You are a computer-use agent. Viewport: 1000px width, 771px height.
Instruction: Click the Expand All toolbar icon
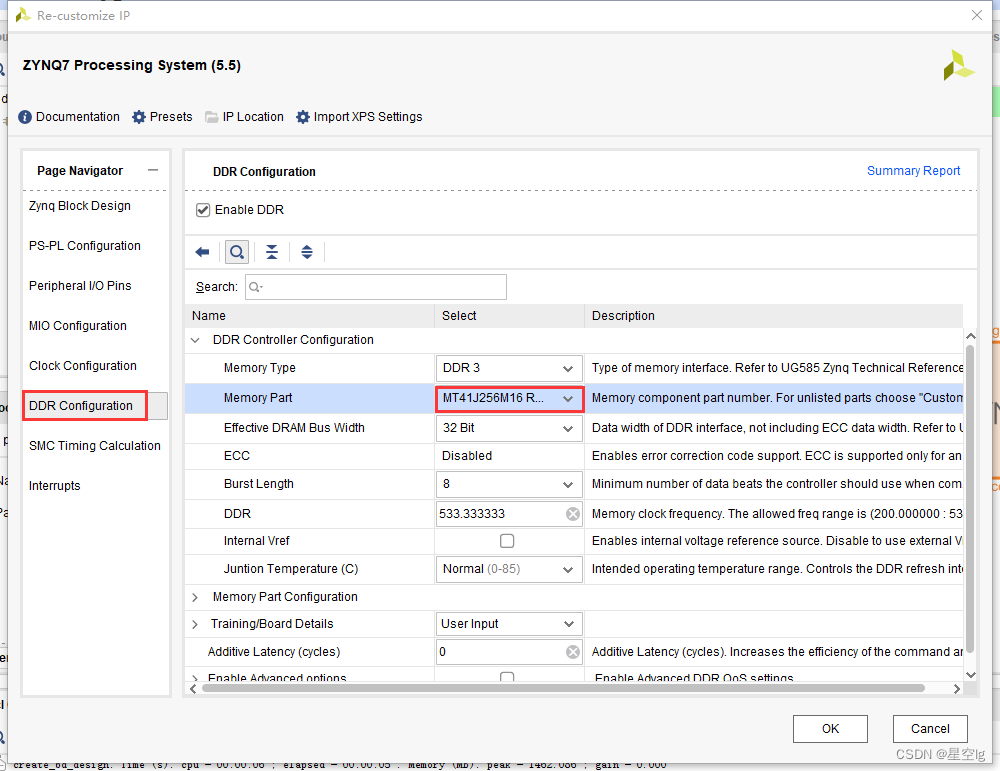[307, 253]
